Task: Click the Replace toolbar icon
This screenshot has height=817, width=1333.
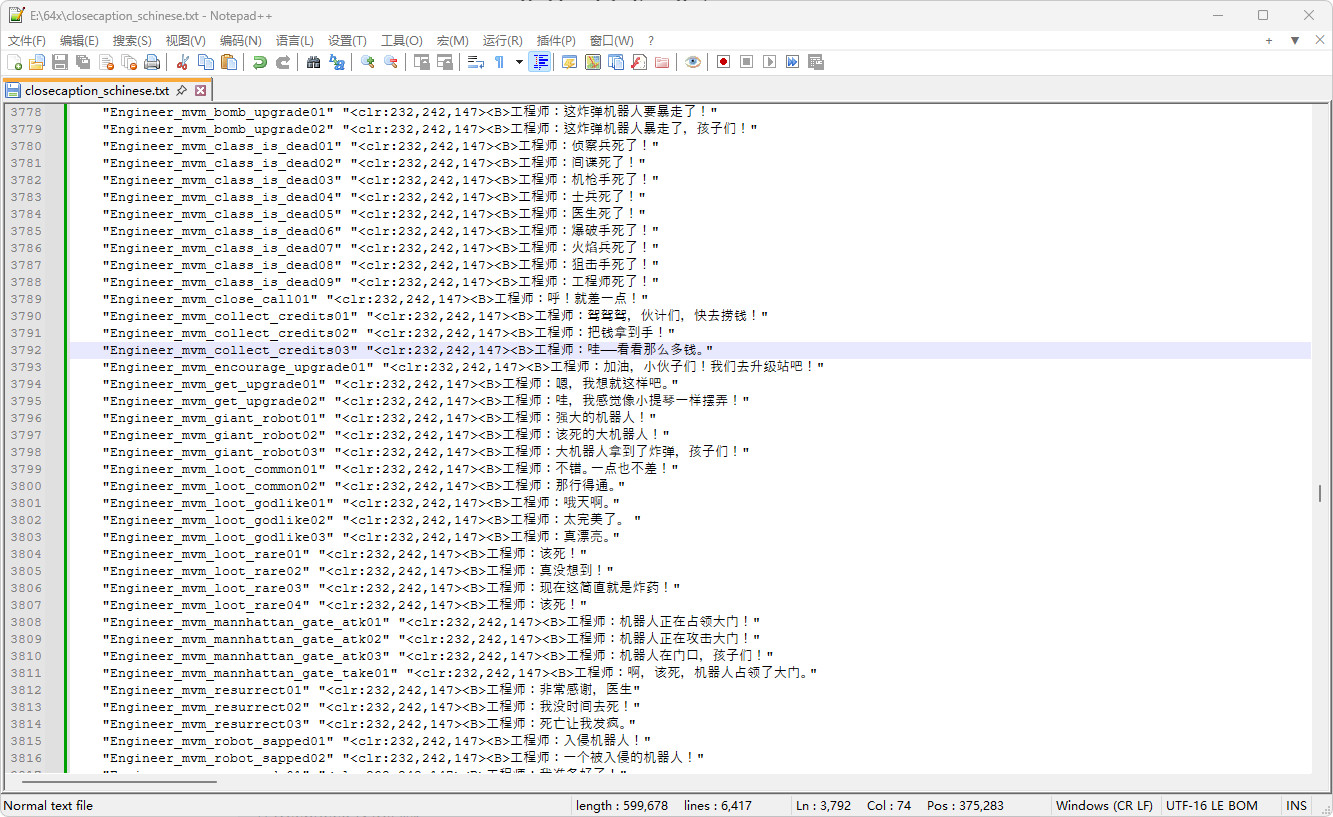Action: (x=337, y=62)
